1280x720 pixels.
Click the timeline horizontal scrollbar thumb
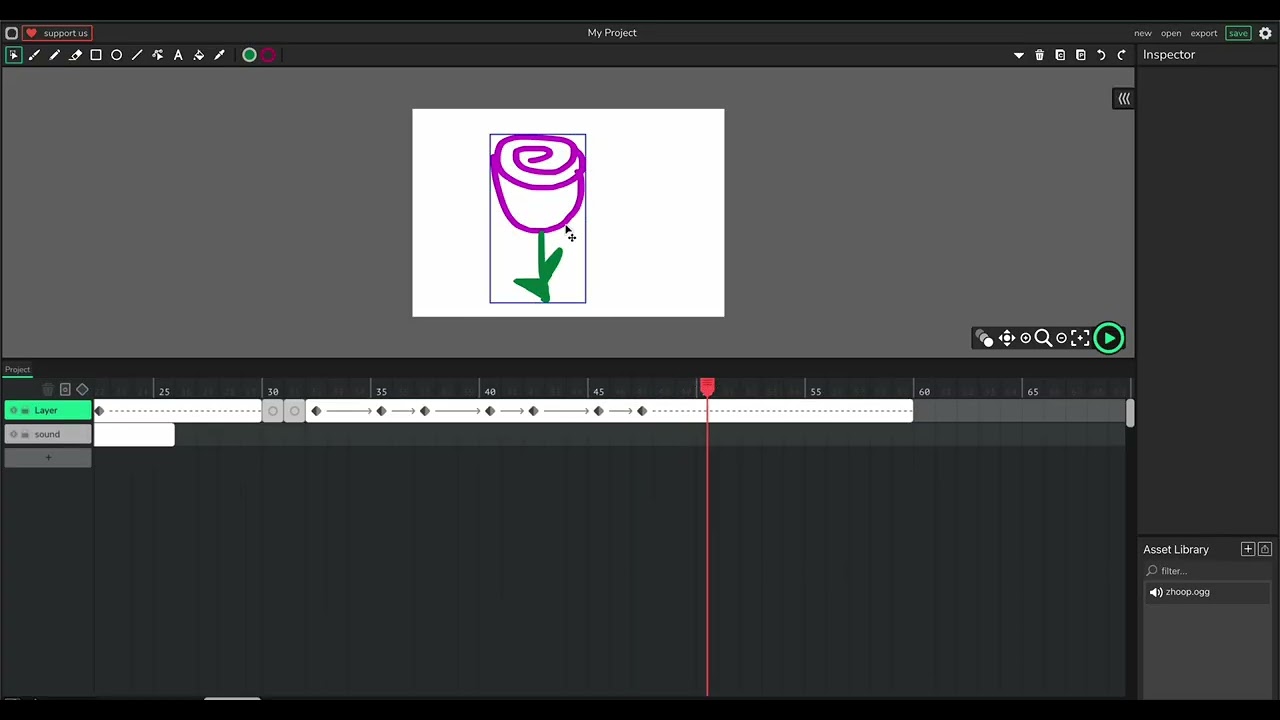click(x=232, y=699)
